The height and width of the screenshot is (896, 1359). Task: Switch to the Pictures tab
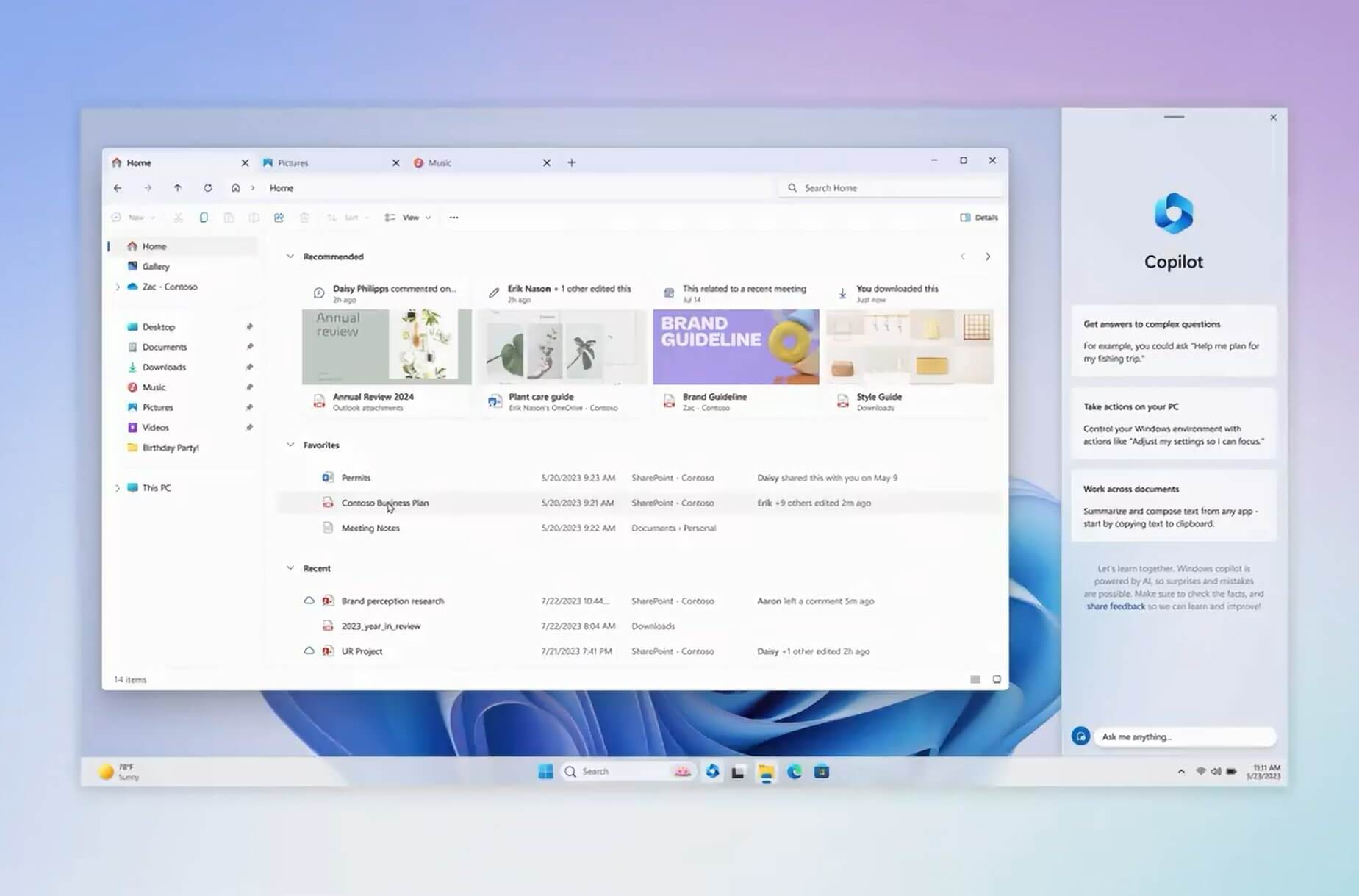point(294,162)
